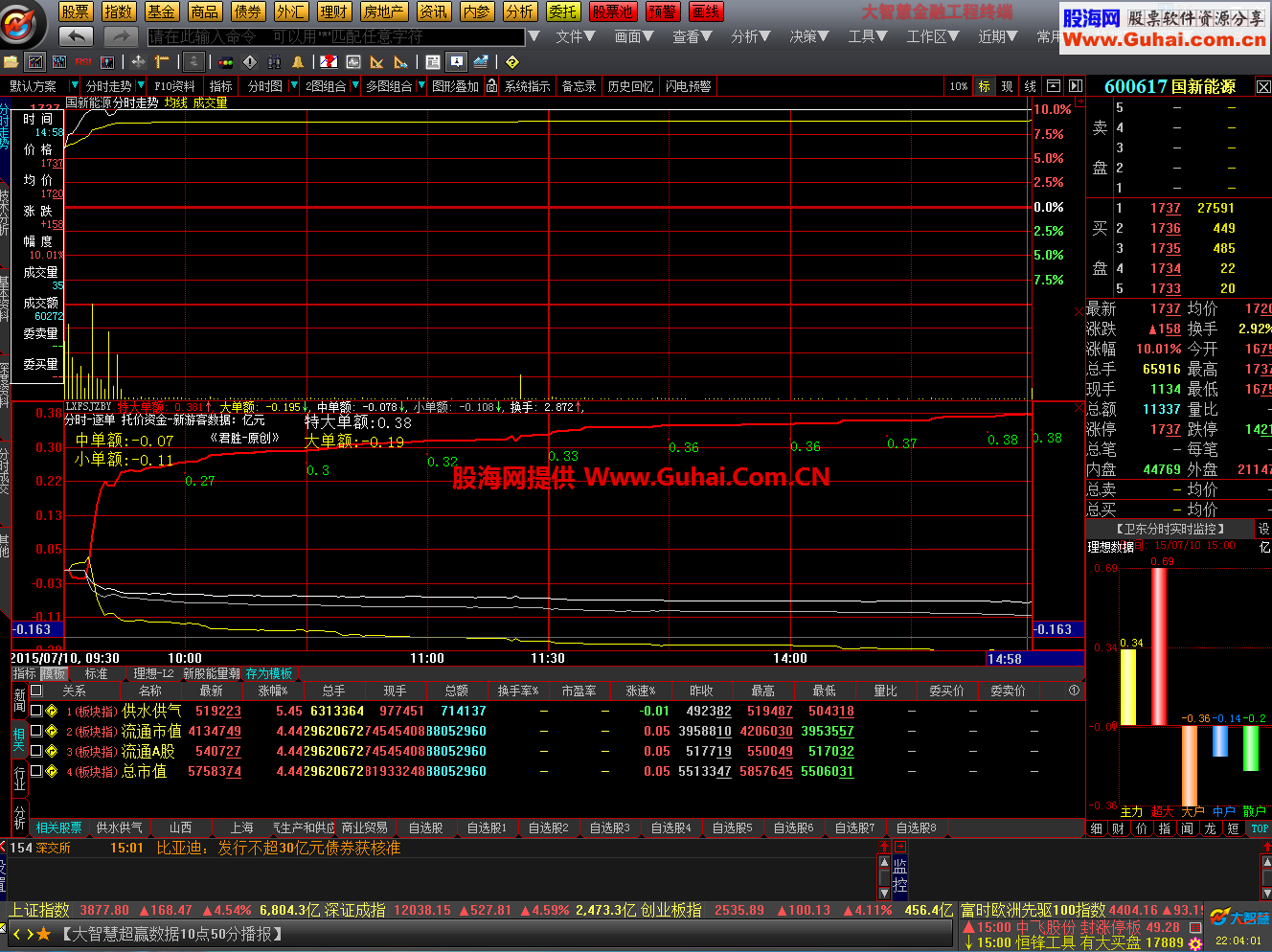The image size is (1272, 952).
Task: Click the orange 股票 button
Action: pyautogui.click(x=75, y=11)
